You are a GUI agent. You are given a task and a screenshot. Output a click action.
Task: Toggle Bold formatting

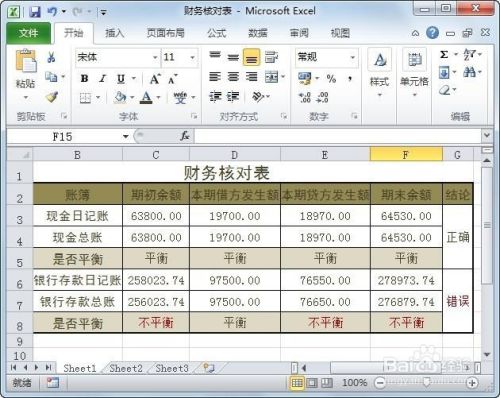click(84, 79)
